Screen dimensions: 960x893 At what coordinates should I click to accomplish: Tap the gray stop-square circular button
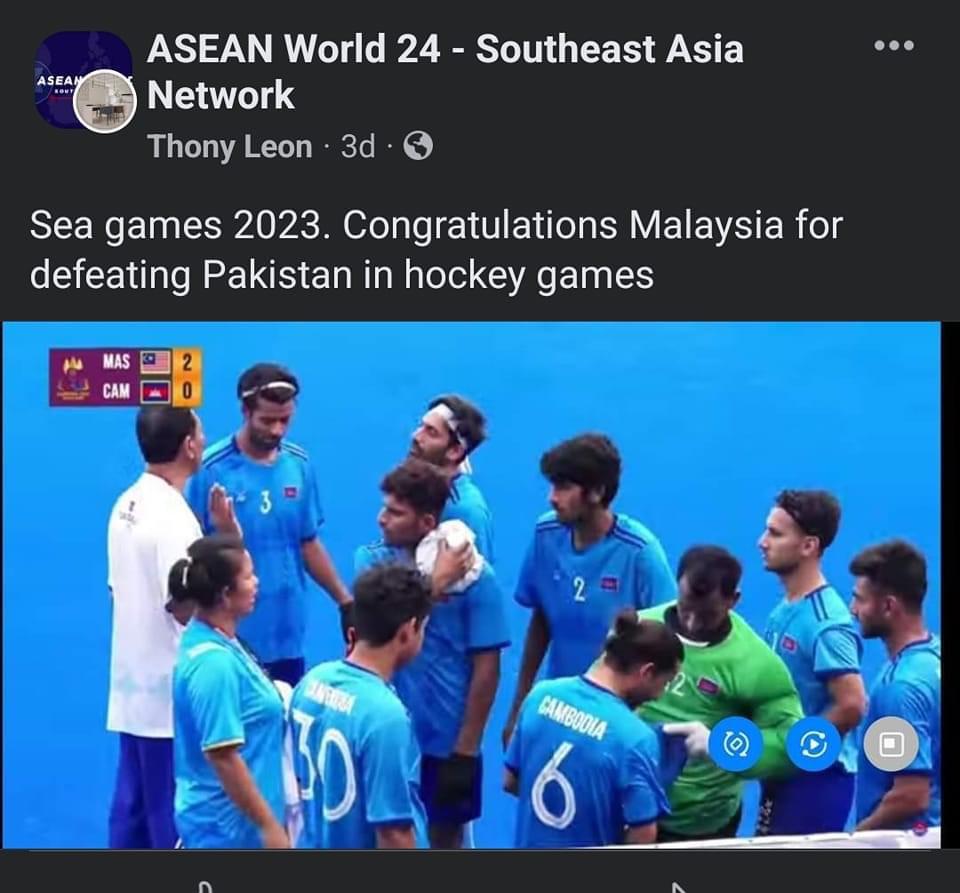pos(891,744)
